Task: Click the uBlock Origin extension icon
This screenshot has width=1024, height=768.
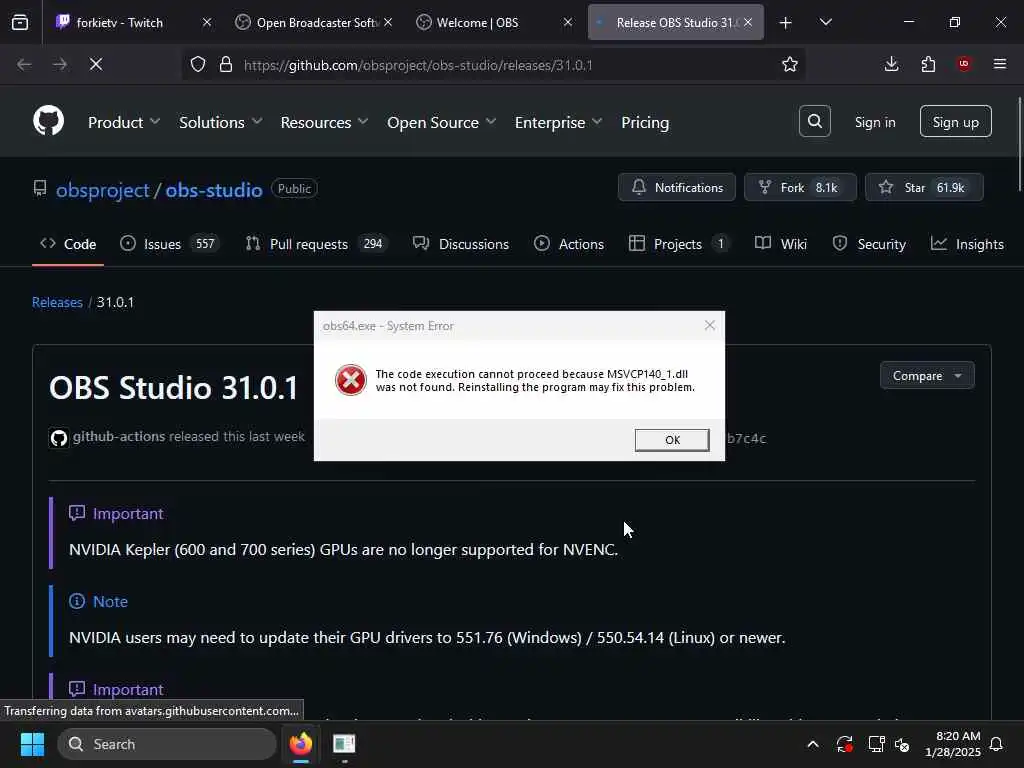Action: pyautogui.click(x=963, y=64)
